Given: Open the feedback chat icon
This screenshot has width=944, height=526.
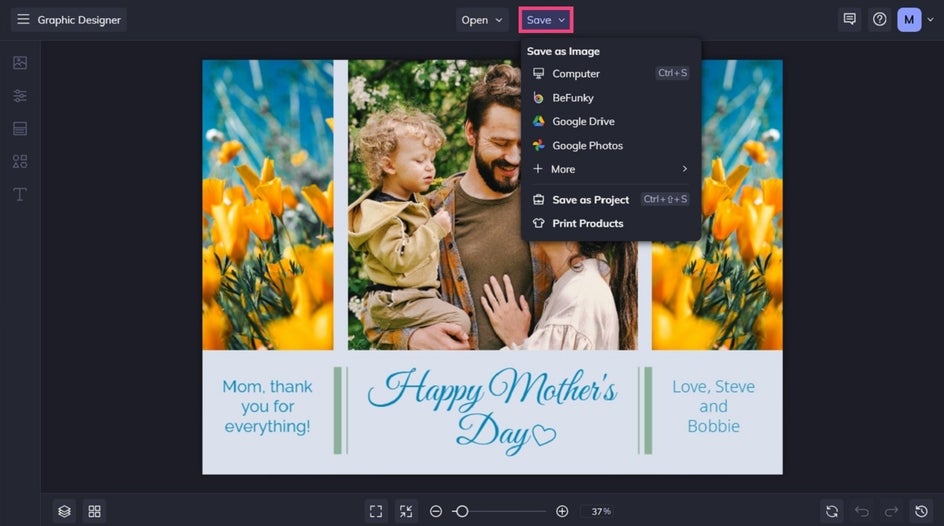Looking at the screenshot, I should point(850,19).
